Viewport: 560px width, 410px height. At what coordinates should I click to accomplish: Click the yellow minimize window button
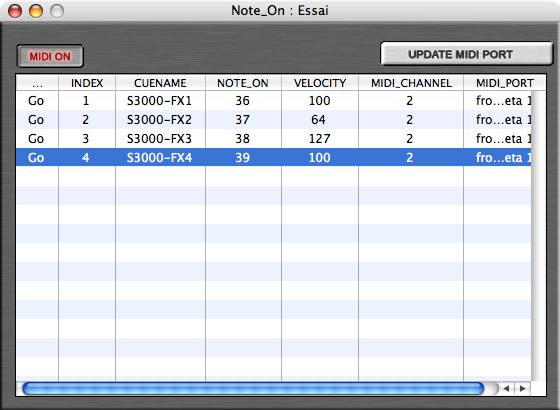(x=36, y=11)
